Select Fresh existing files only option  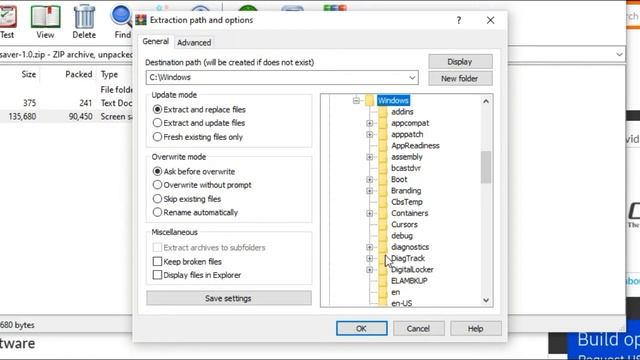pyautogui.click(x=157, y=137)
